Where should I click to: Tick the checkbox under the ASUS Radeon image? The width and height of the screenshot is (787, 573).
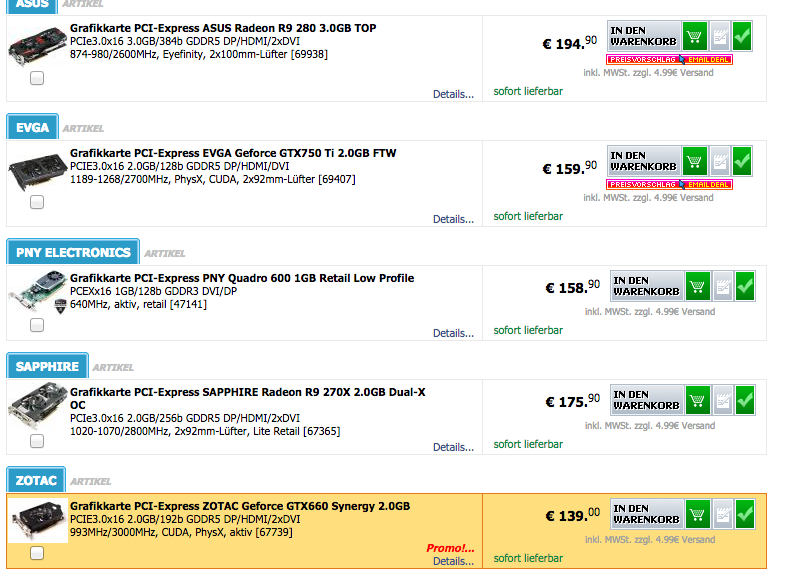(37, 78)
